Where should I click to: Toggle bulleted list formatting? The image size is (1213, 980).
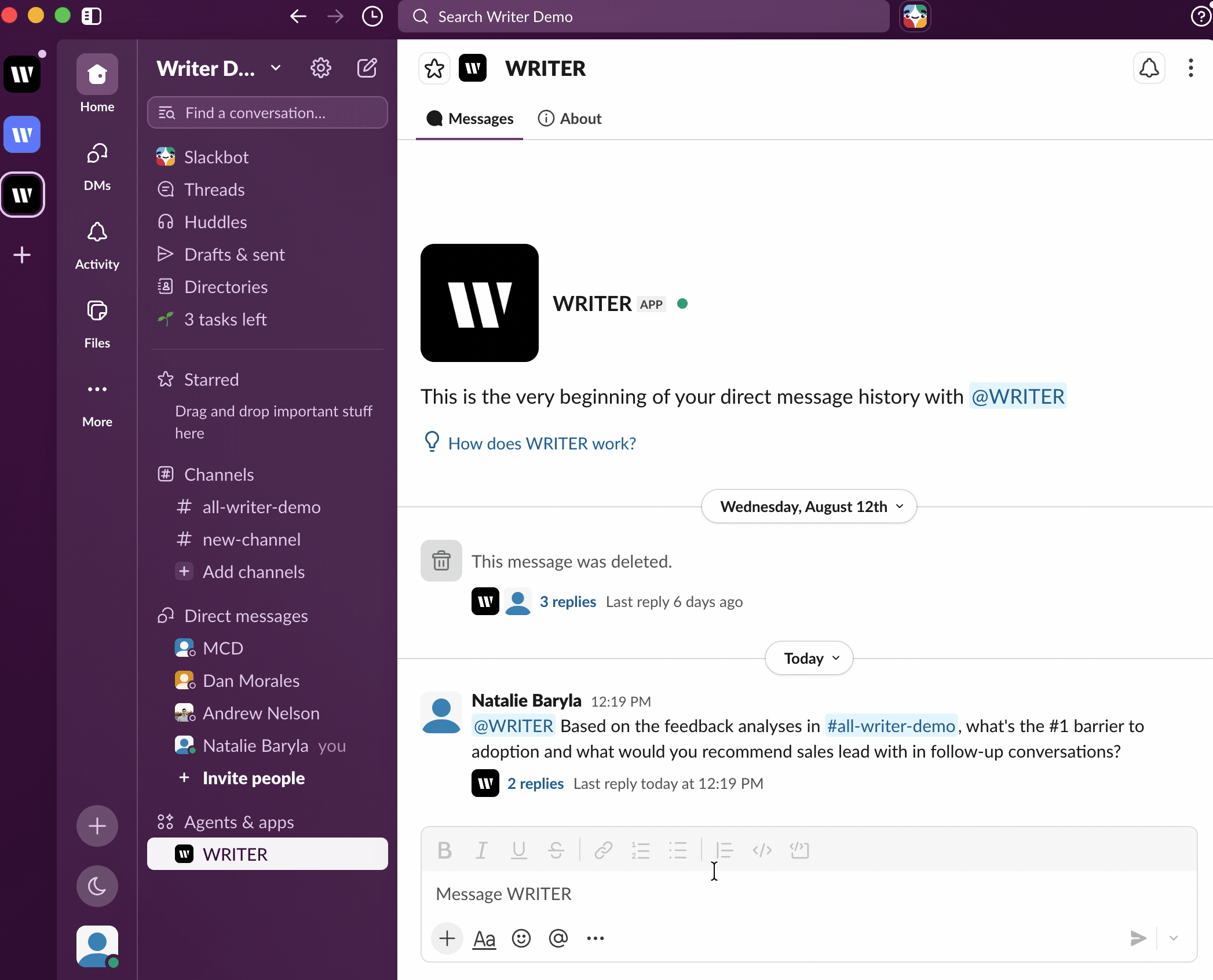point(678,850)
